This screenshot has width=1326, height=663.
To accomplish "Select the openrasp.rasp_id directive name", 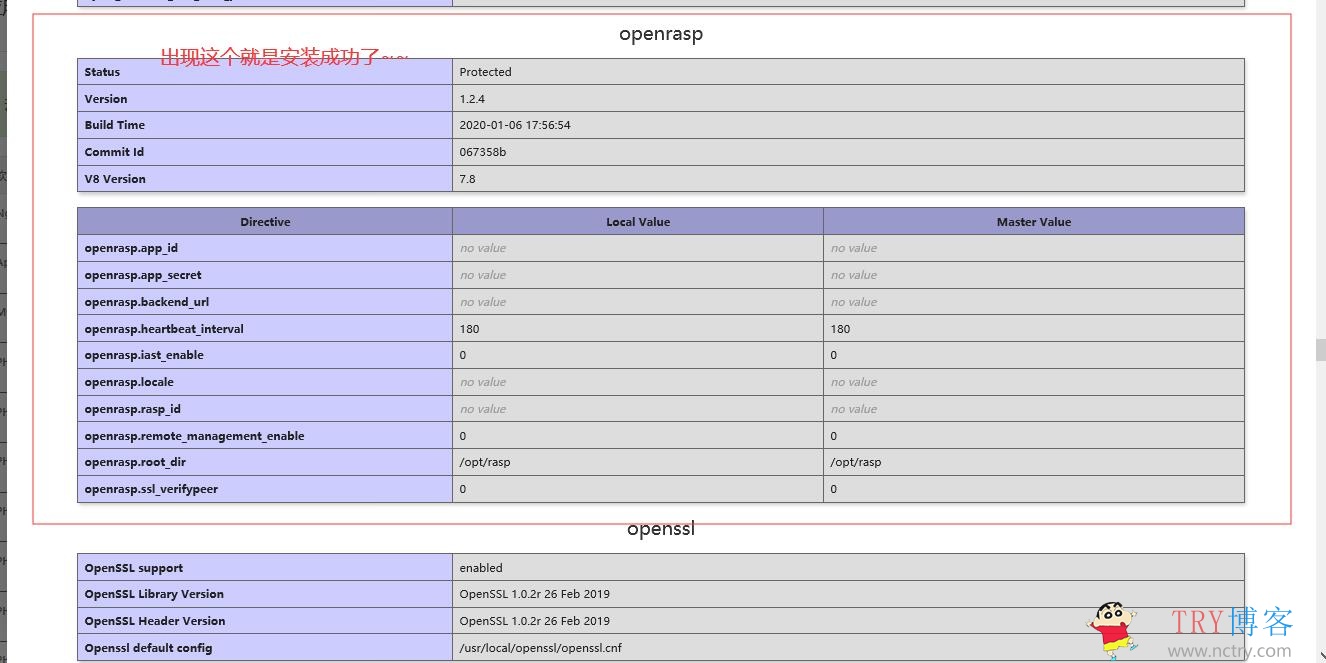I will pyautogui.click(x=133, y=409).
